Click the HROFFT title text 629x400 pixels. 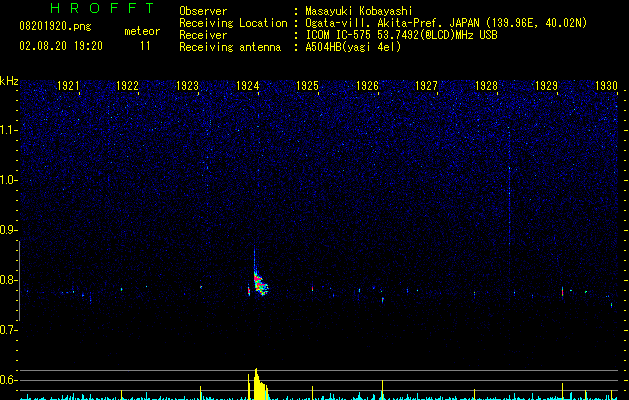coord(102,8)
